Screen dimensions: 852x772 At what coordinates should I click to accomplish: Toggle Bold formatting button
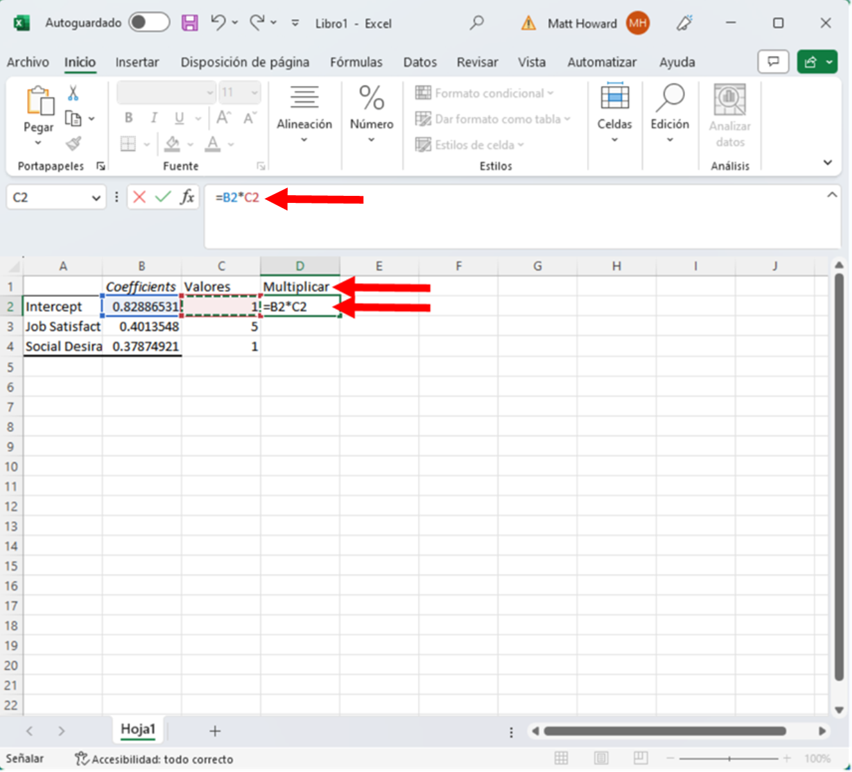click(129, 118)
